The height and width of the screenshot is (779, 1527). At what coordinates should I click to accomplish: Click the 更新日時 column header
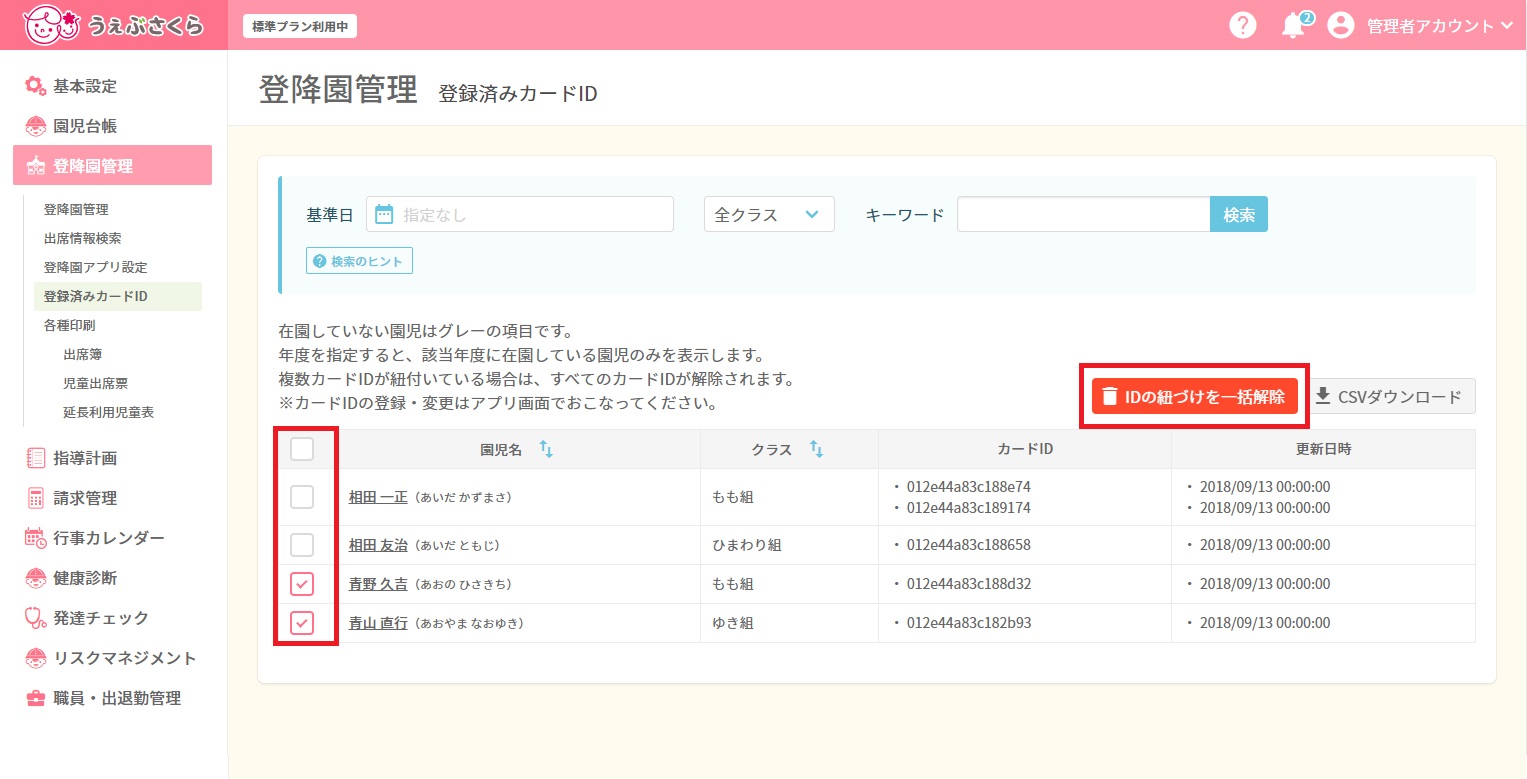pyautogui.click(x=1323, y=449)
